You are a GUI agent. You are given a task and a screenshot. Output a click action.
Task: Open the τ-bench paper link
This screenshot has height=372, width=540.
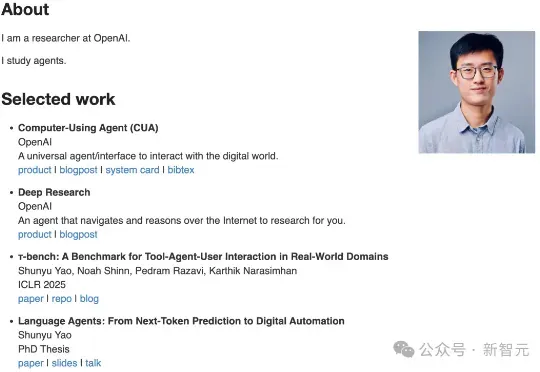pyautogui.click(x=31, y=299)
